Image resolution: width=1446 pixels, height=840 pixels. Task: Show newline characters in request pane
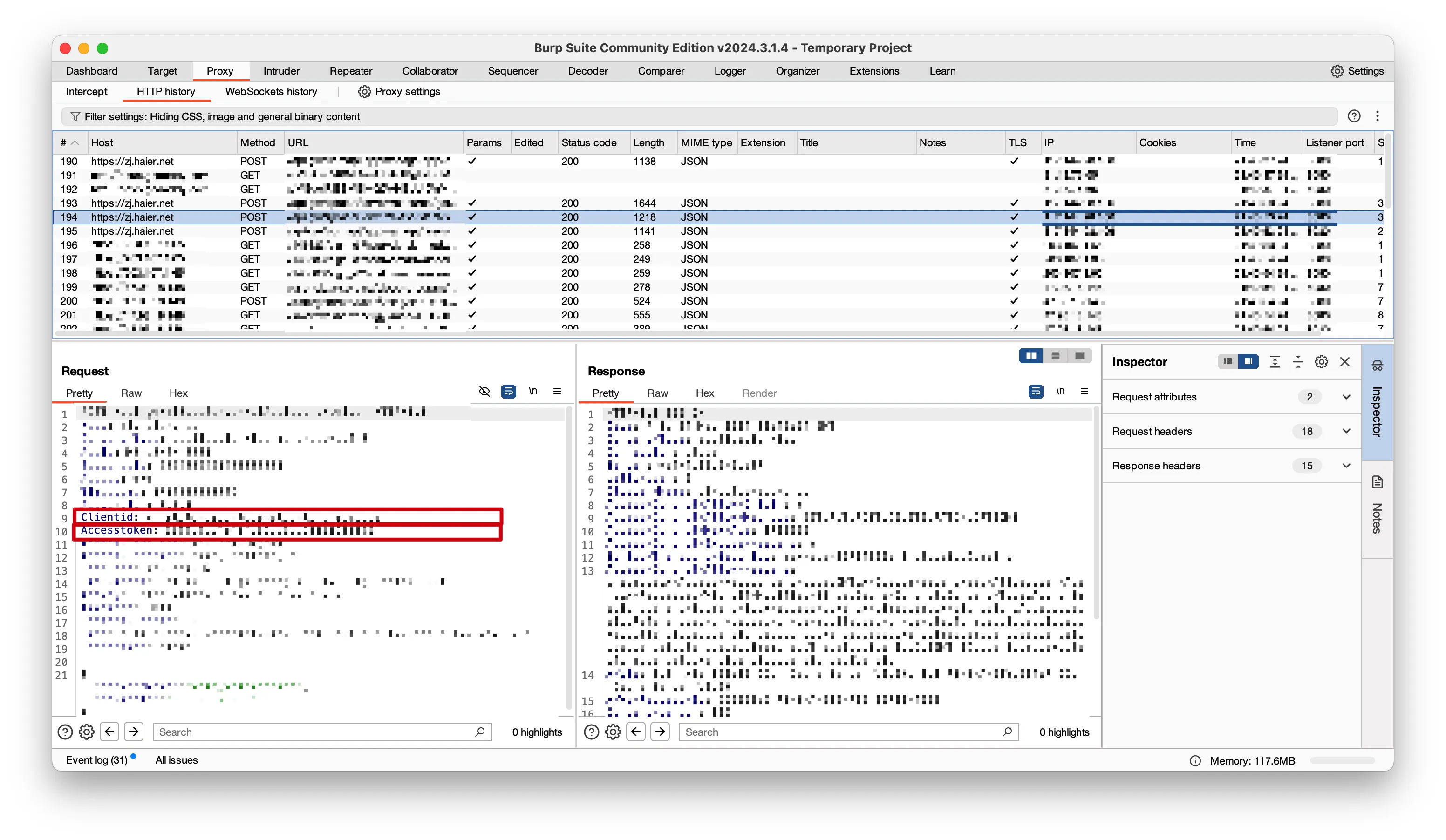click(533, 392)
